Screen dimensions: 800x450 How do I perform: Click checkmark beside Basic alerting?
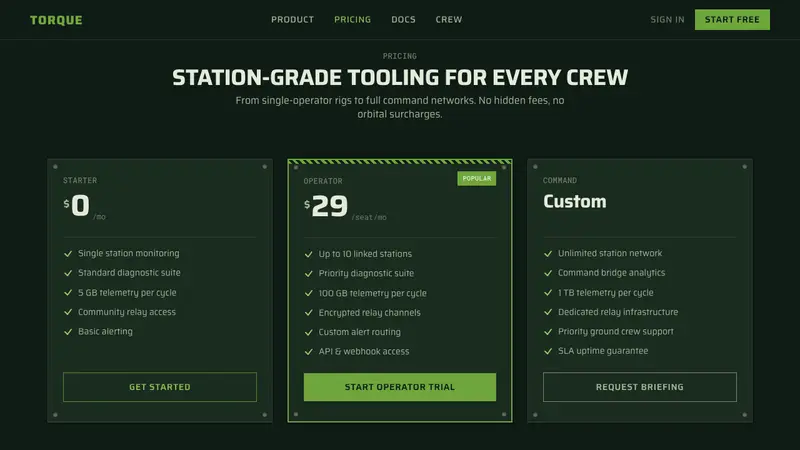pyautogui.click(x=68, y=332)
